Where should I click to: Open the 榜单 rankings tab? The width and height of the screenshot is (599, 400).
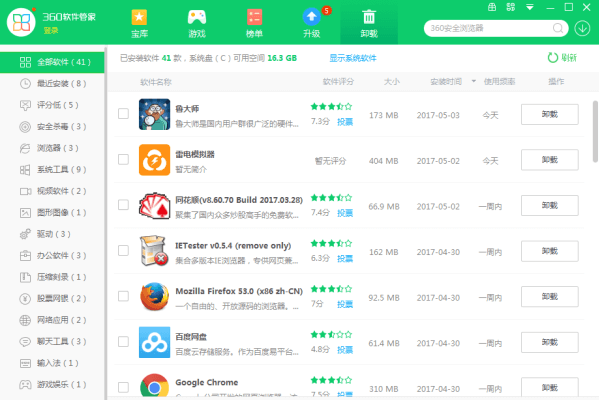[254, 24]
